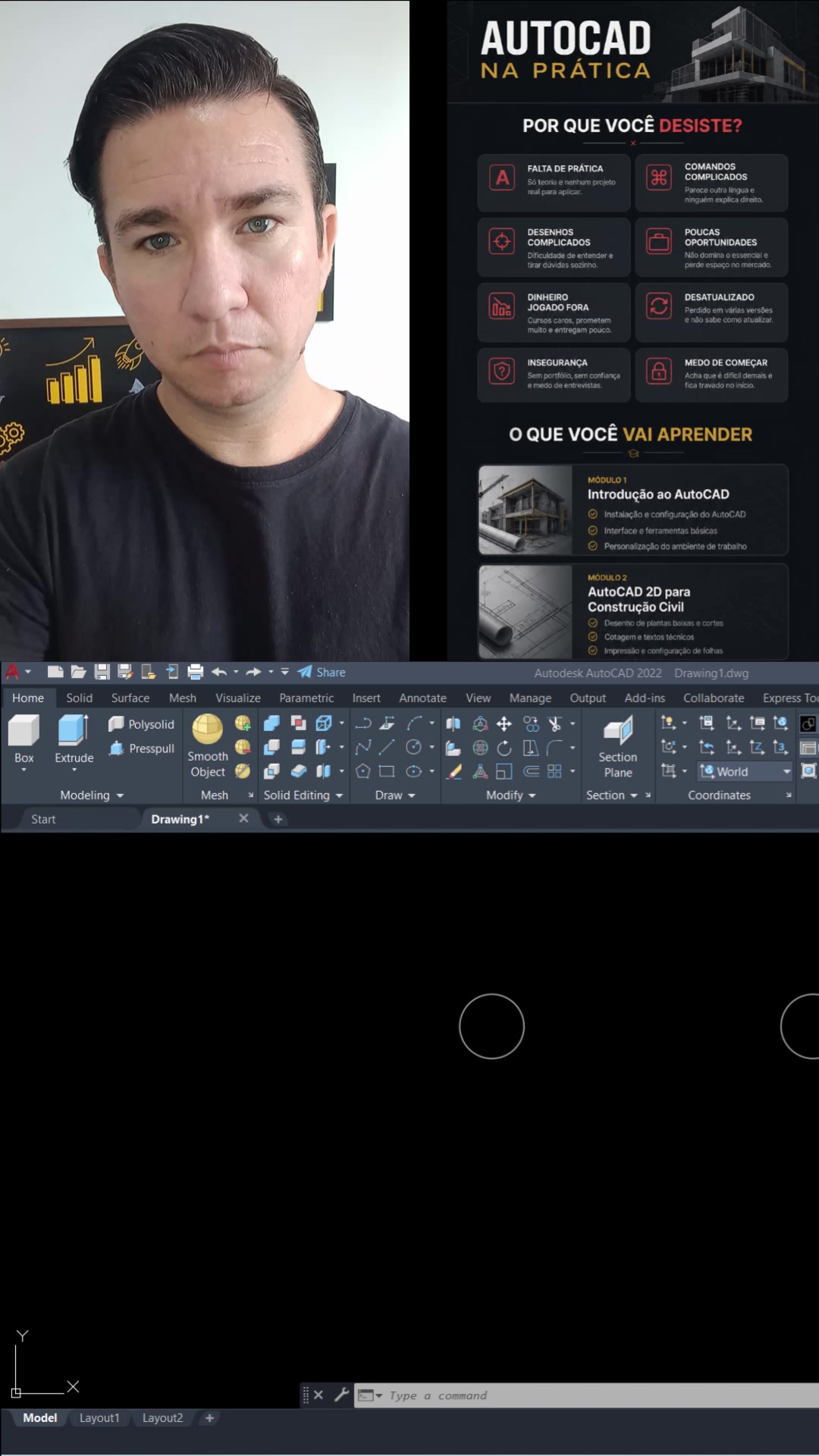Open the Manage ribbon tab
Viewport: 819px width, 1456px height.
[x=530, y=698]
